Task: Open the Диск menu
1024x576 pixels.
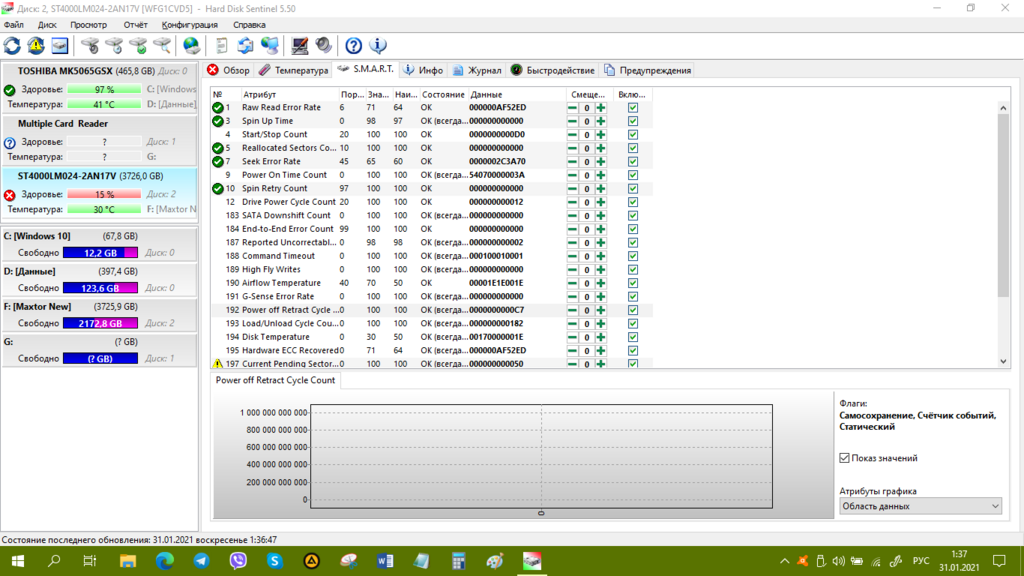Action: point(47,25)
